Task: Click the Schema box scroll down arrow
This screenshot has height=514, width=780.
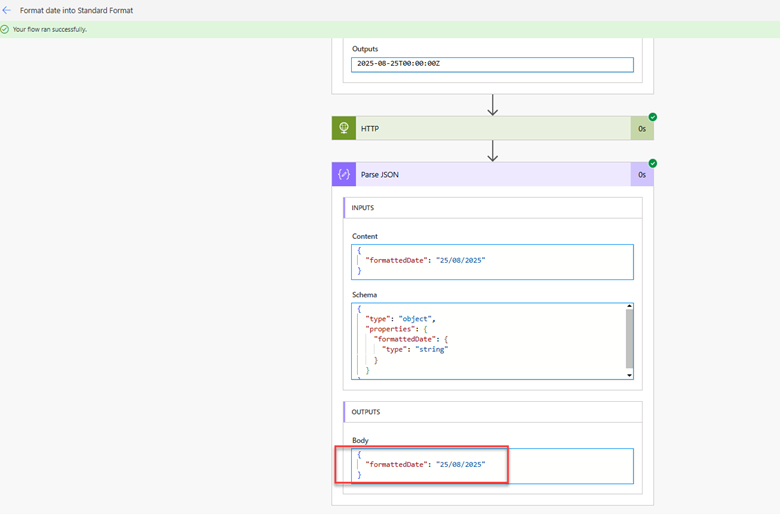Action: 629,376
